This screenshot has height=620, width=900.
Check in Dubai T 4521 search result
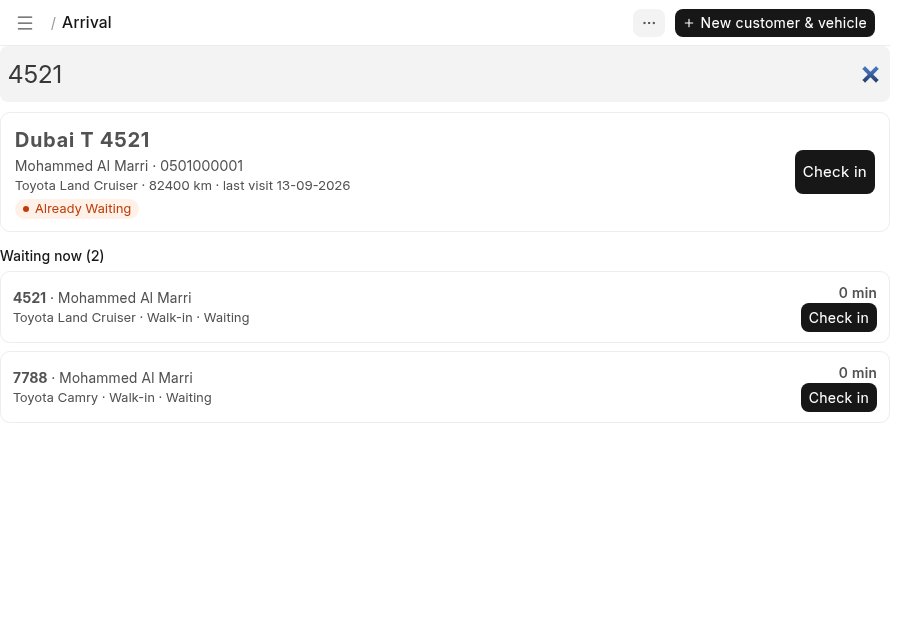[835, 172]
